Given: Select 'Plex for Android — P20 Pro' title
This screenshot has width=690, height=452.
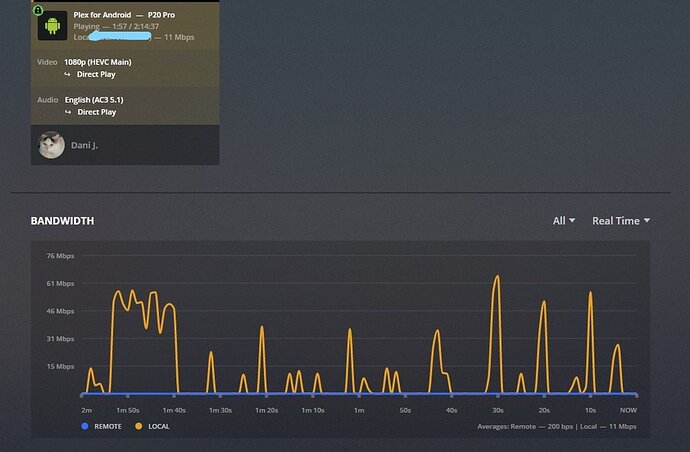Looking at the screenshot, I should pos(124,15).
